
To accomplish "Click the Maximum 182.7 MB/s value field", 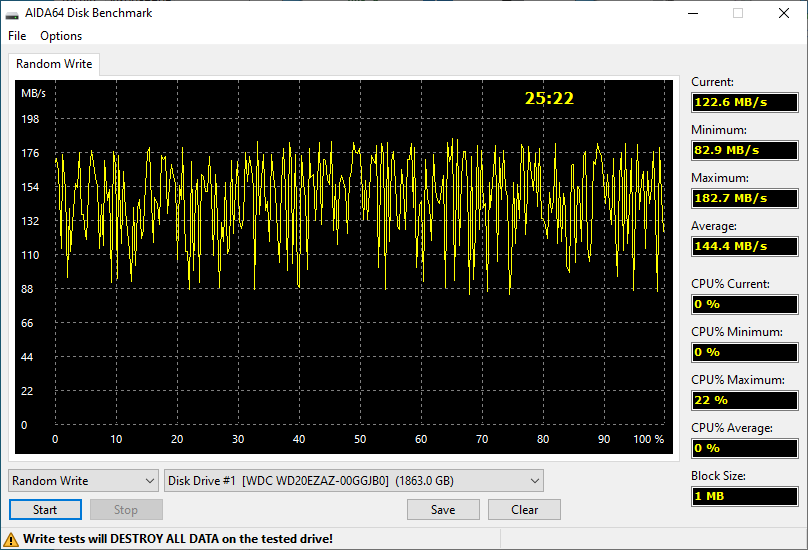I will (745, 198).
